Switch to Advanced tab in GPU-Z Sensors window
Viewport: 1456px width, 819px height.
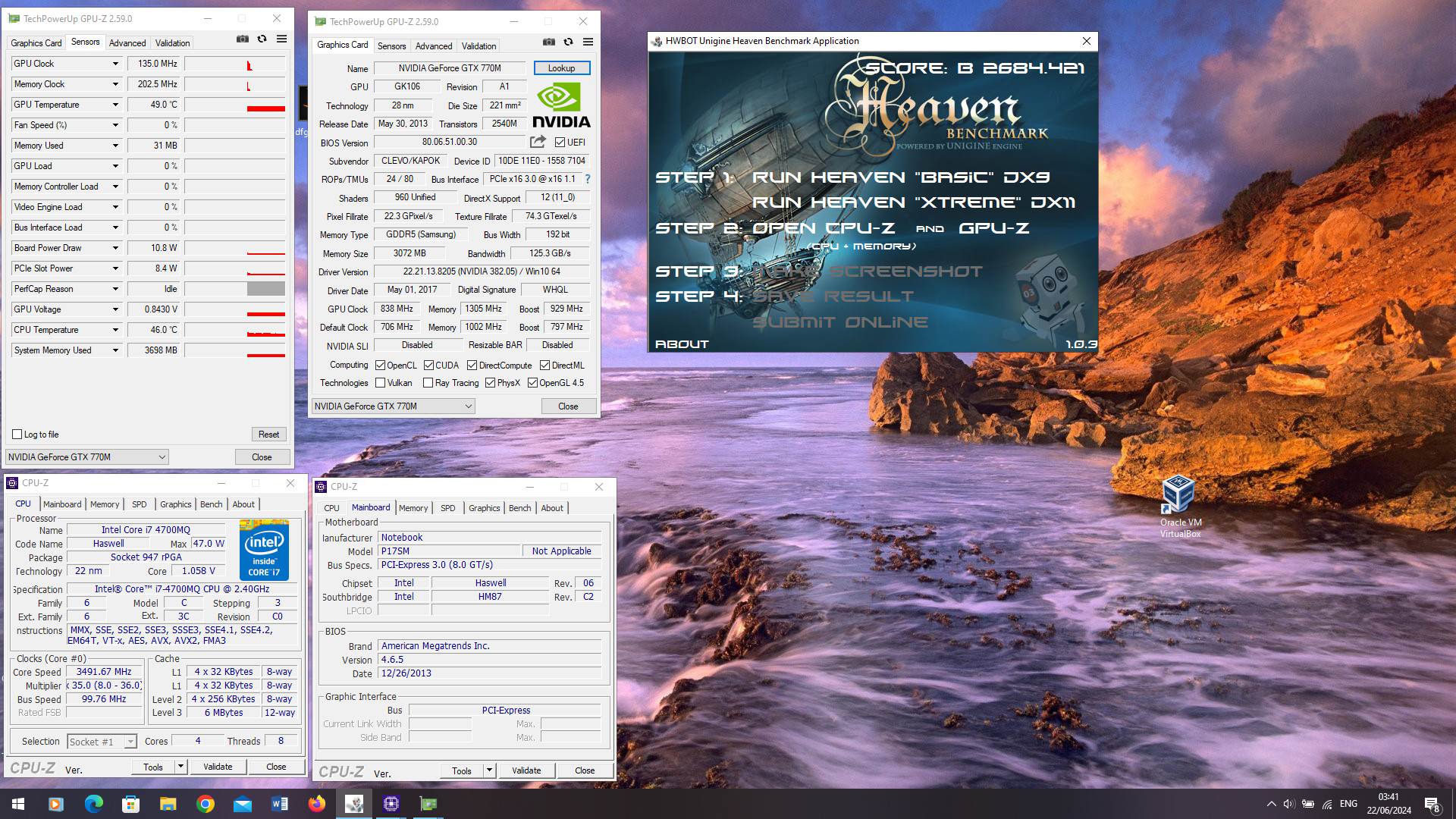point(127,43)
